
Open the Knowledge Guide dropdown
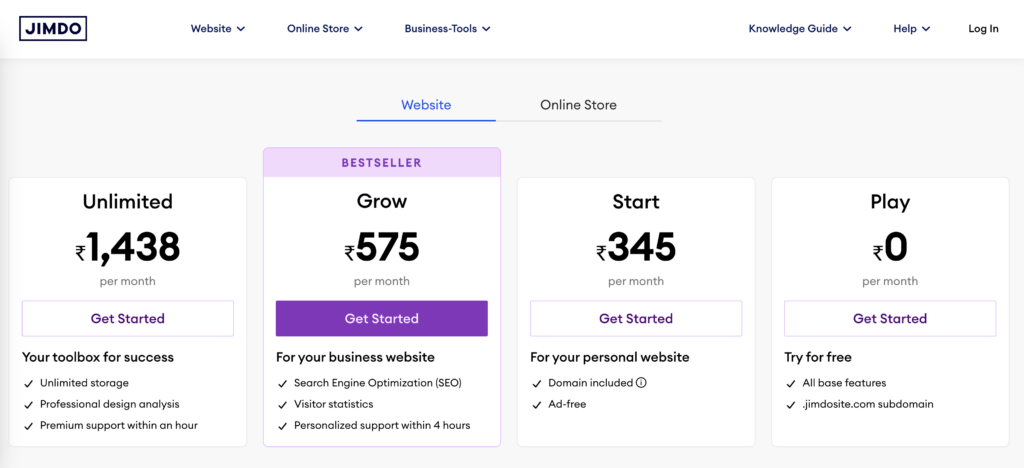[x=800, y=29]
